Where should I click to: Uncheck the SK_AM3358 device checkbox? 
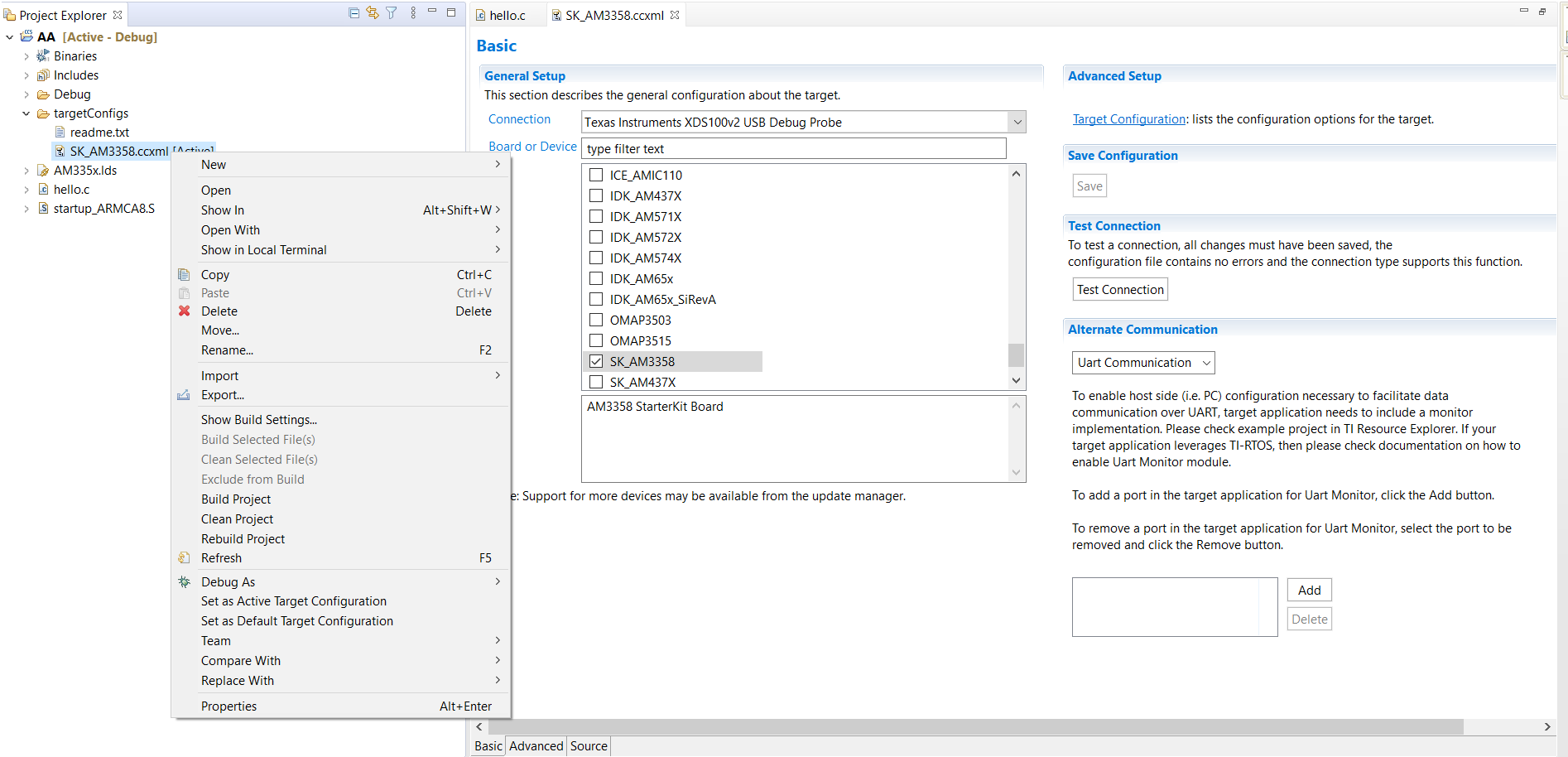[596, 360]
